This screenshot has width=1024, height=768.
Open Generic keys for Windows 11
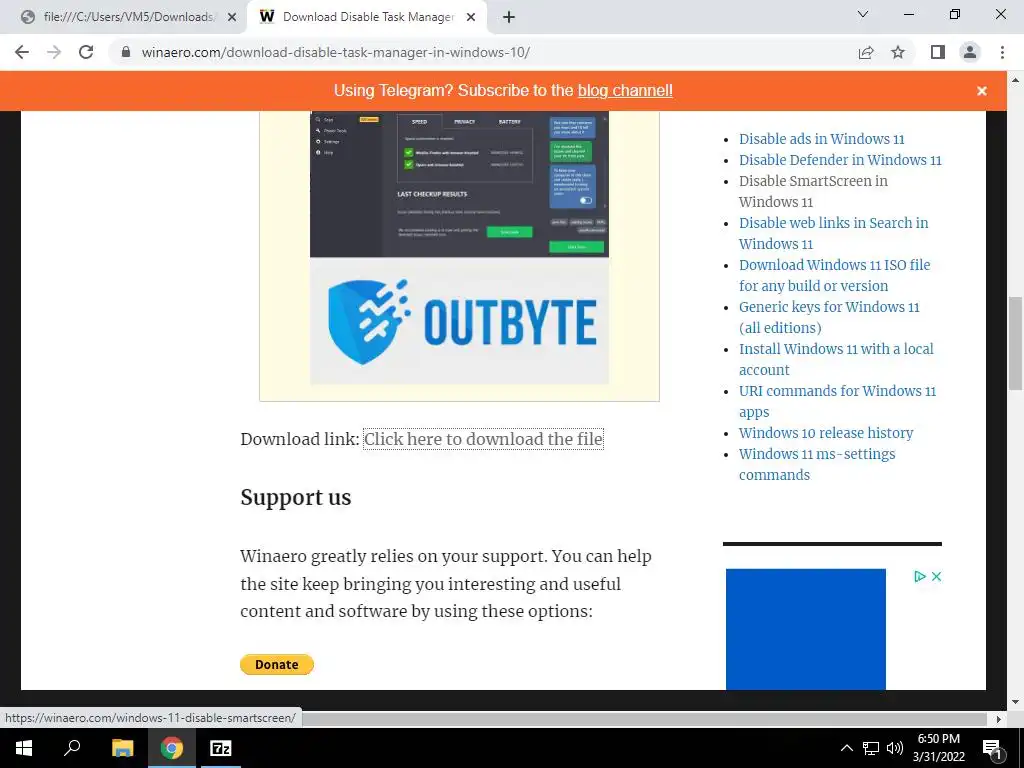(x=829, y=317)
